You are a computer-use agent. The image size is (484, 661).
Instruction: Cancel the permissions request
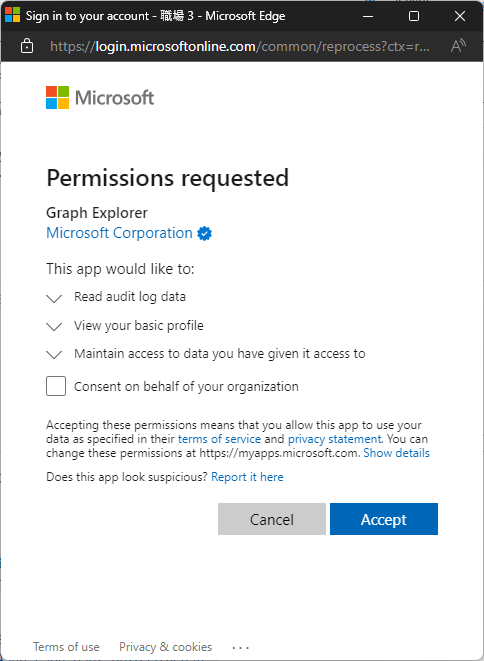pos(272,519)
